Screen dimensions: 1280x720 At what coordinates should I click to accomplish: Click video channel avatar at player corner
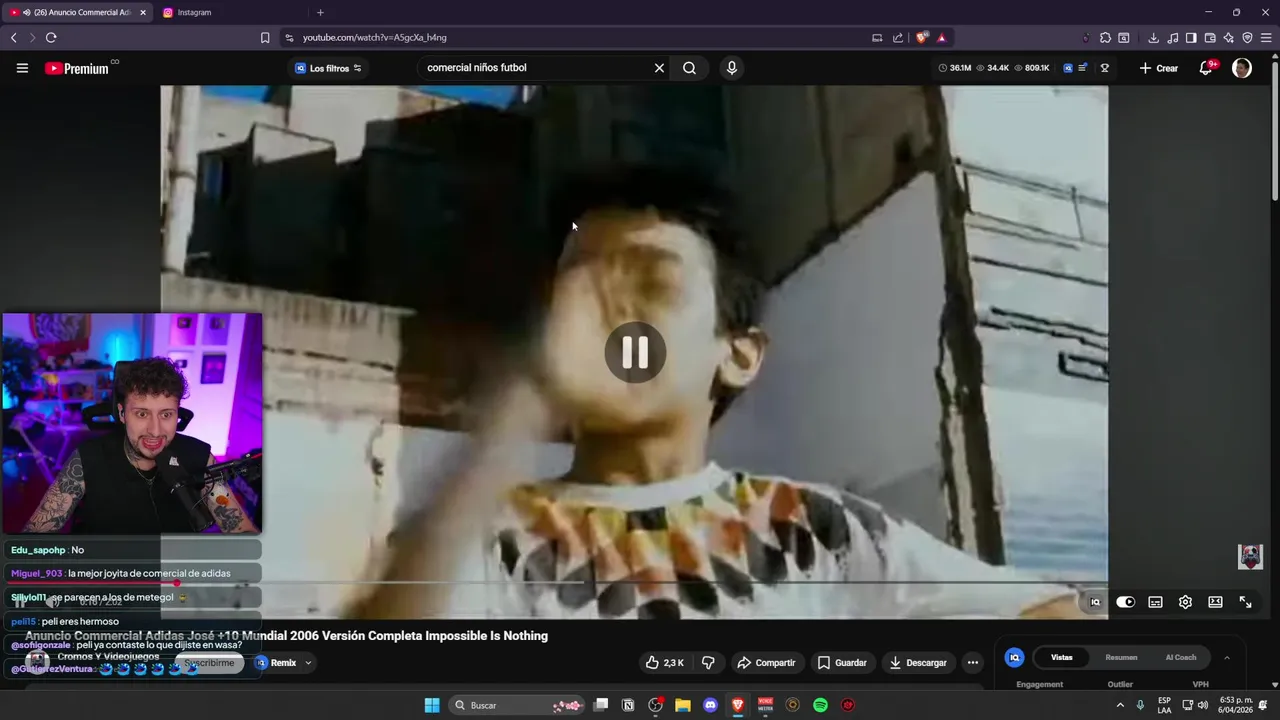coord(1250,556)
